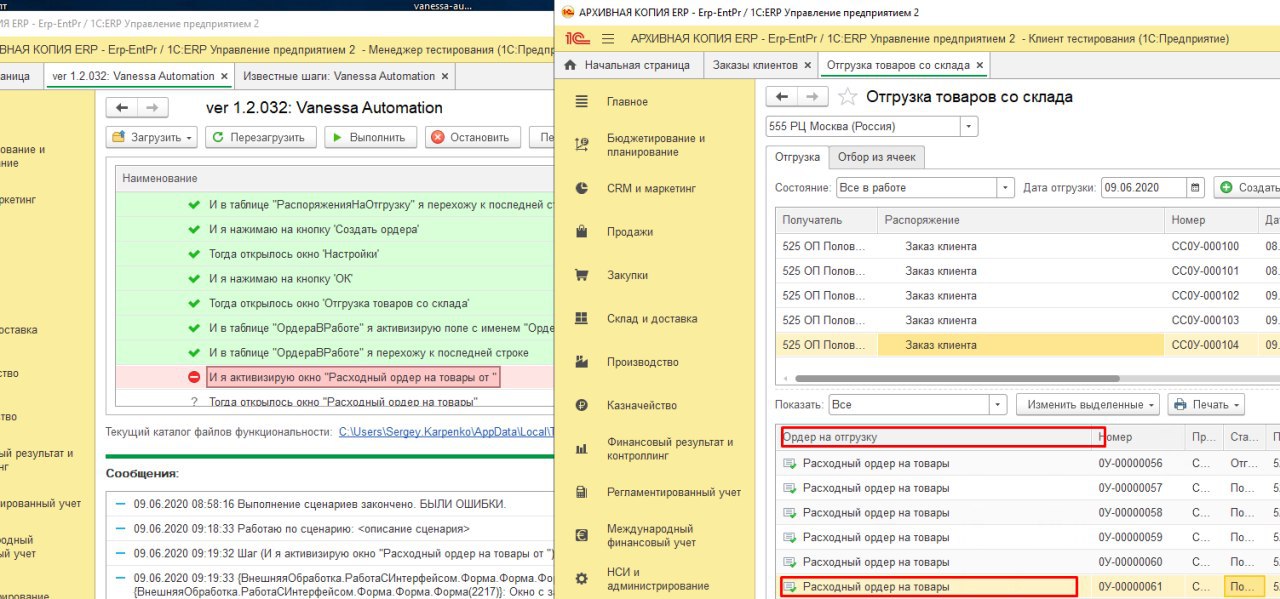Go forward in Отгрузка товаров со склада form
Image resolution: width=1280 pixels, height=599 pixels.
[813, 97]
